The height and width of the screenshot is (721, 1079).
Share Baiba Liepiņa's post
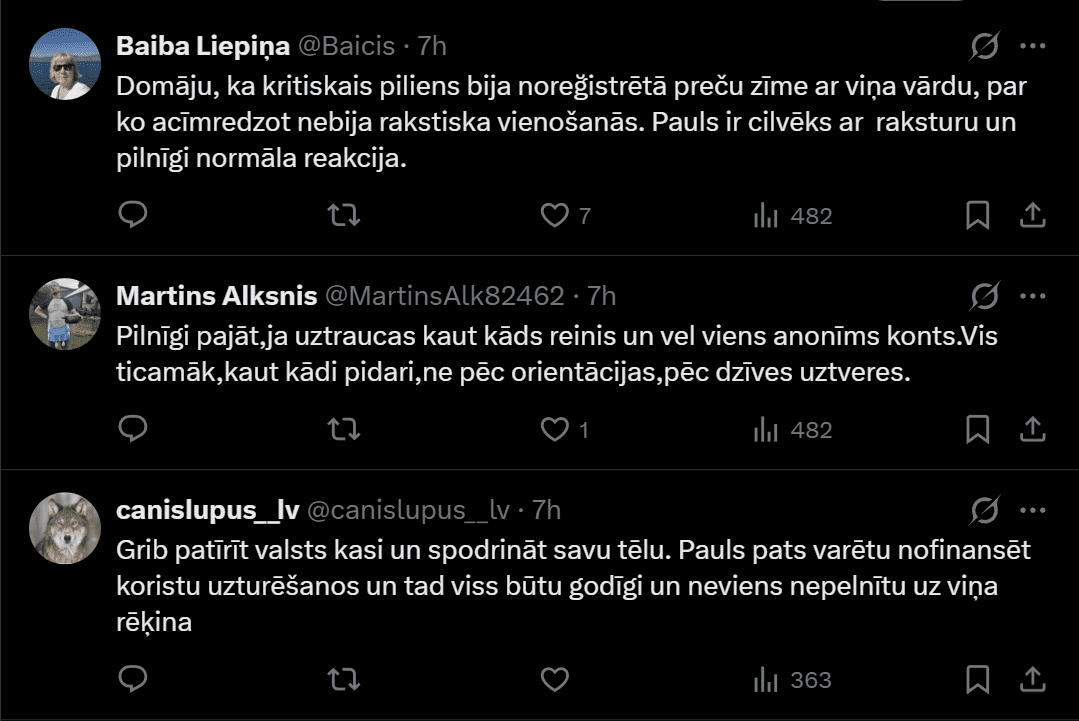1032,215
